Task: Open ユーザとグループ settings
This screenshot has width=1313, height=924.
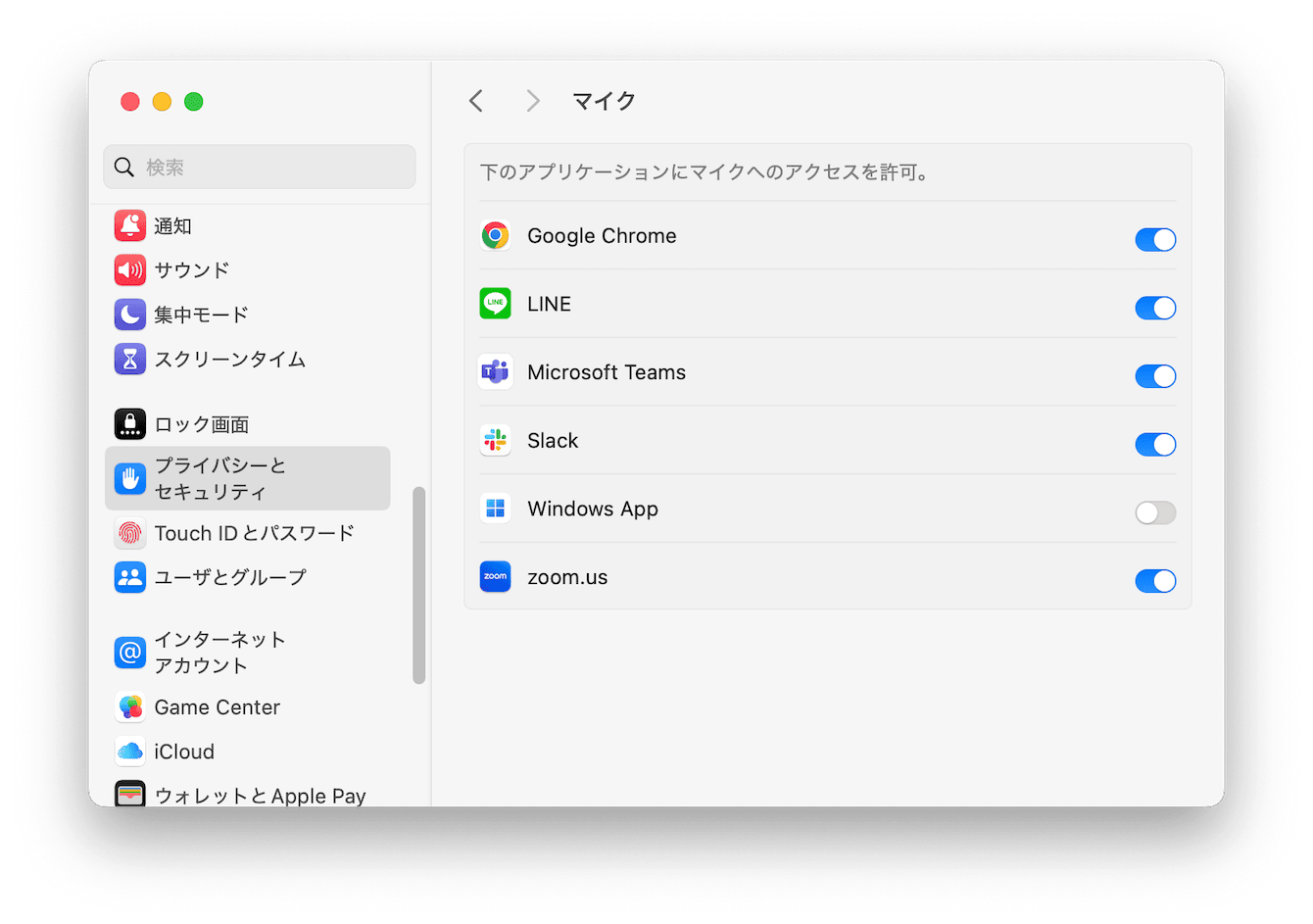Action: coord(230,578)
